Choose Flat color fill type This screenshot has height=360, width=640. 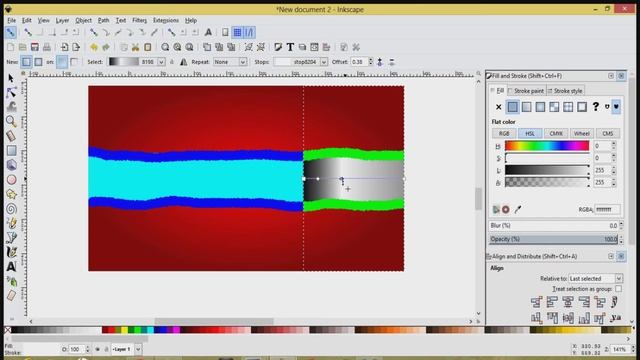point(513,107)
